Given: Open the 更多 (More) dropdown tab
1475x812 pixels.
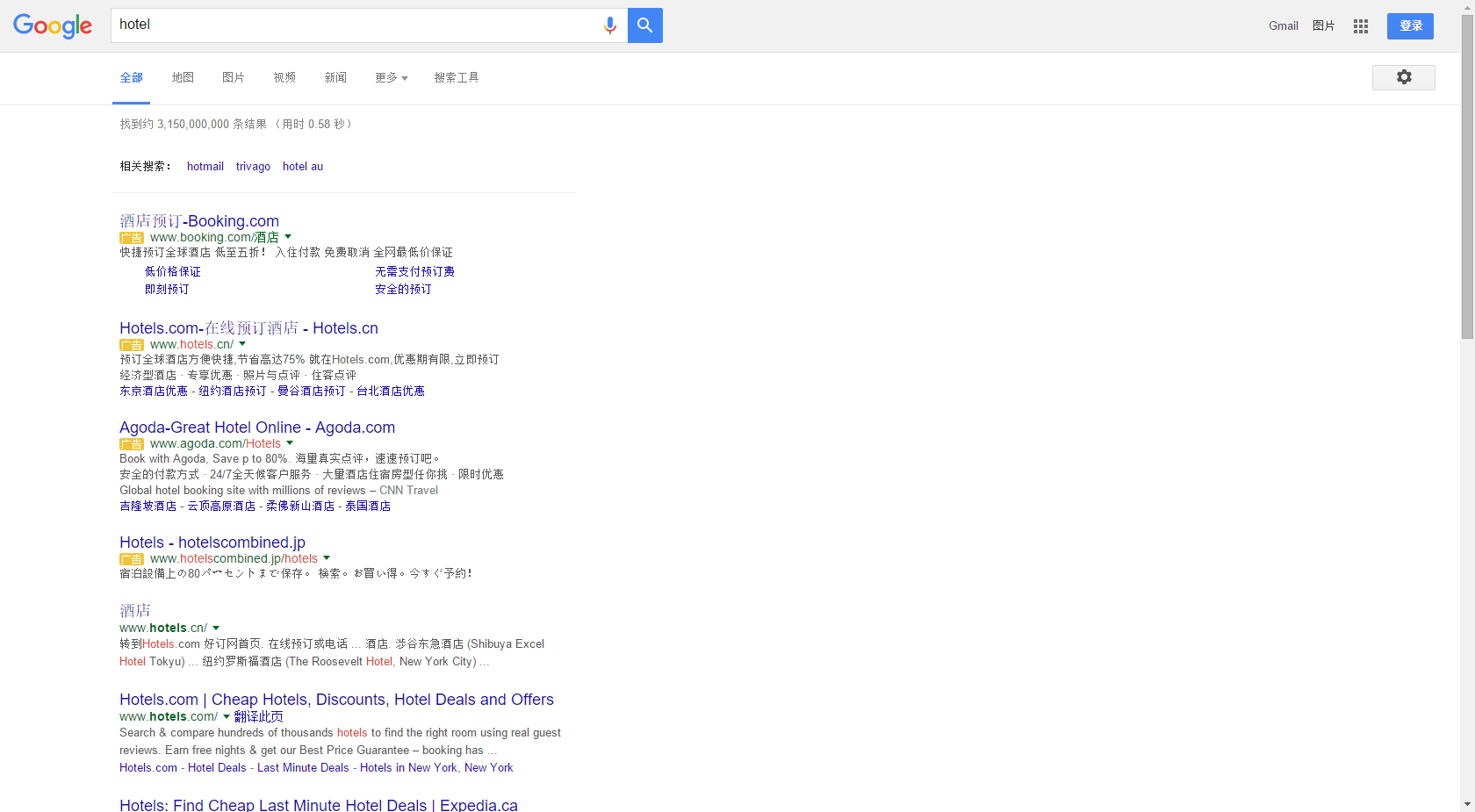Looking at the screenshot, I should coord(392,77).
